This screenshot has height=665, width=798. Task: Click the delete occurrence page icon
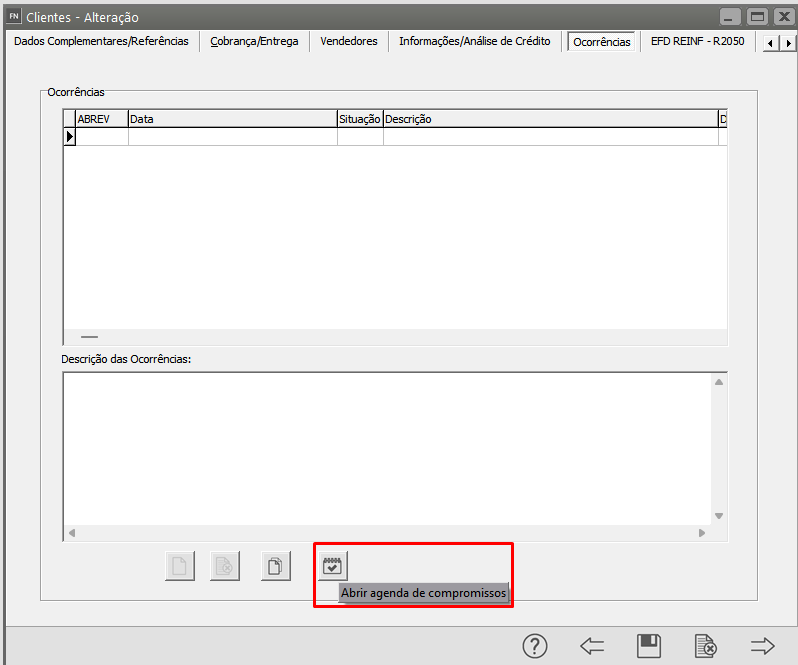click(x=225, y=566)
